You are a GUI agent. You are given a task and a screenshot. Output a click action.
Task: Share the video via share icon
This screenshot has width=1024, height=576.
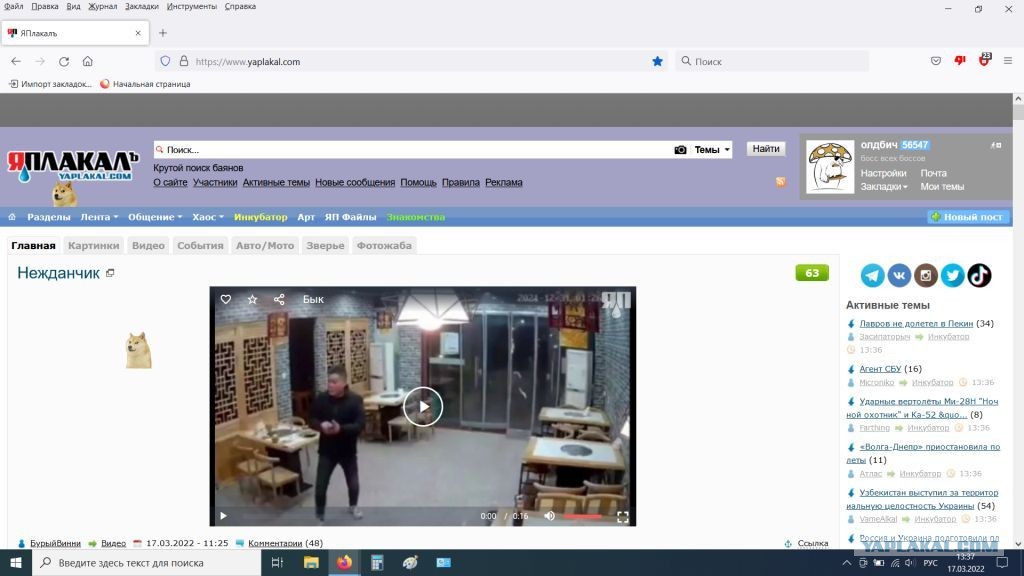279,299
